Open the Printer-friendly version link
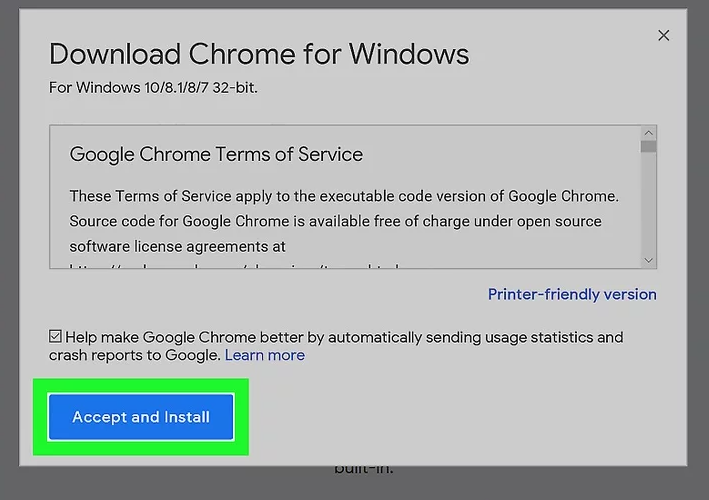This screenshot has width=709, height=500. (x=572, y=294)
